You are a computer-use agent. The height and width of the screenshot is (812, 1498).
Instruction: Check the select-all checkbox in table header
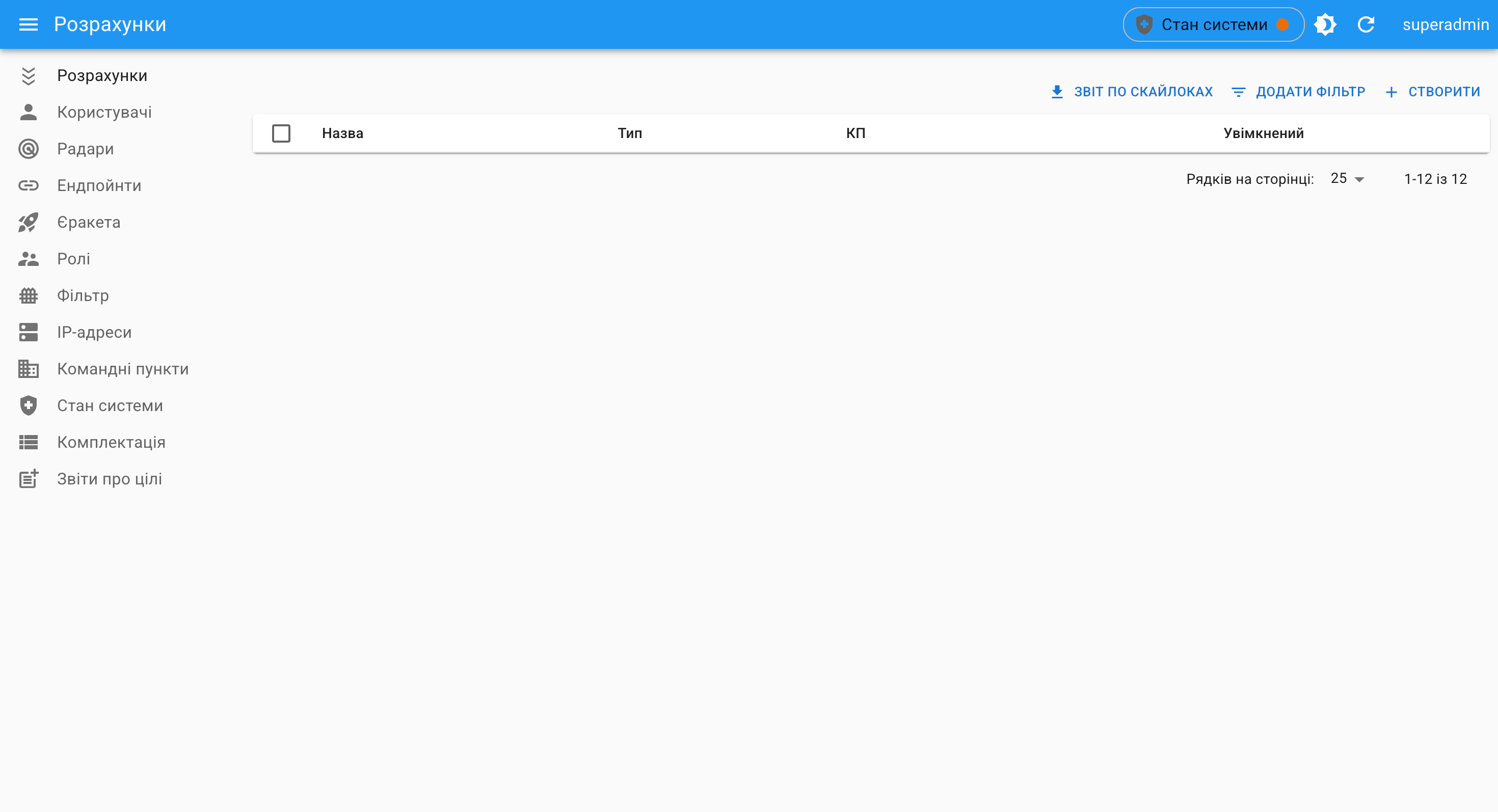[281, 133]
